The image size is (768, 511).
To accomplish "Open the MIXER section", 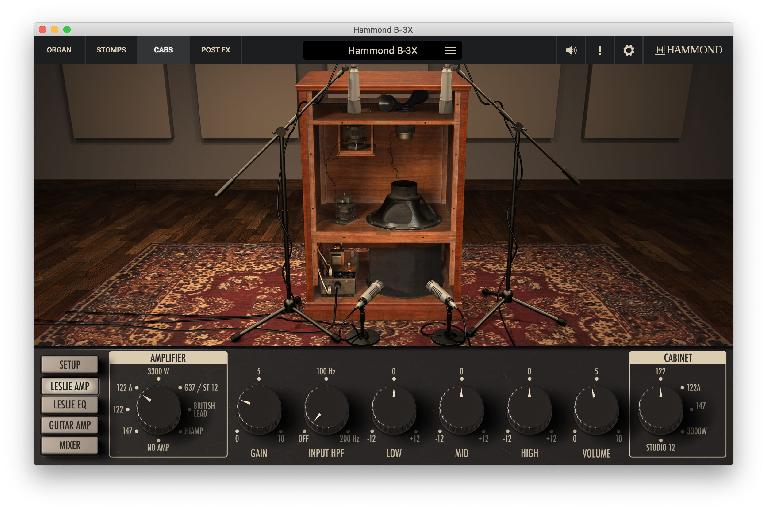I will 70,445.
